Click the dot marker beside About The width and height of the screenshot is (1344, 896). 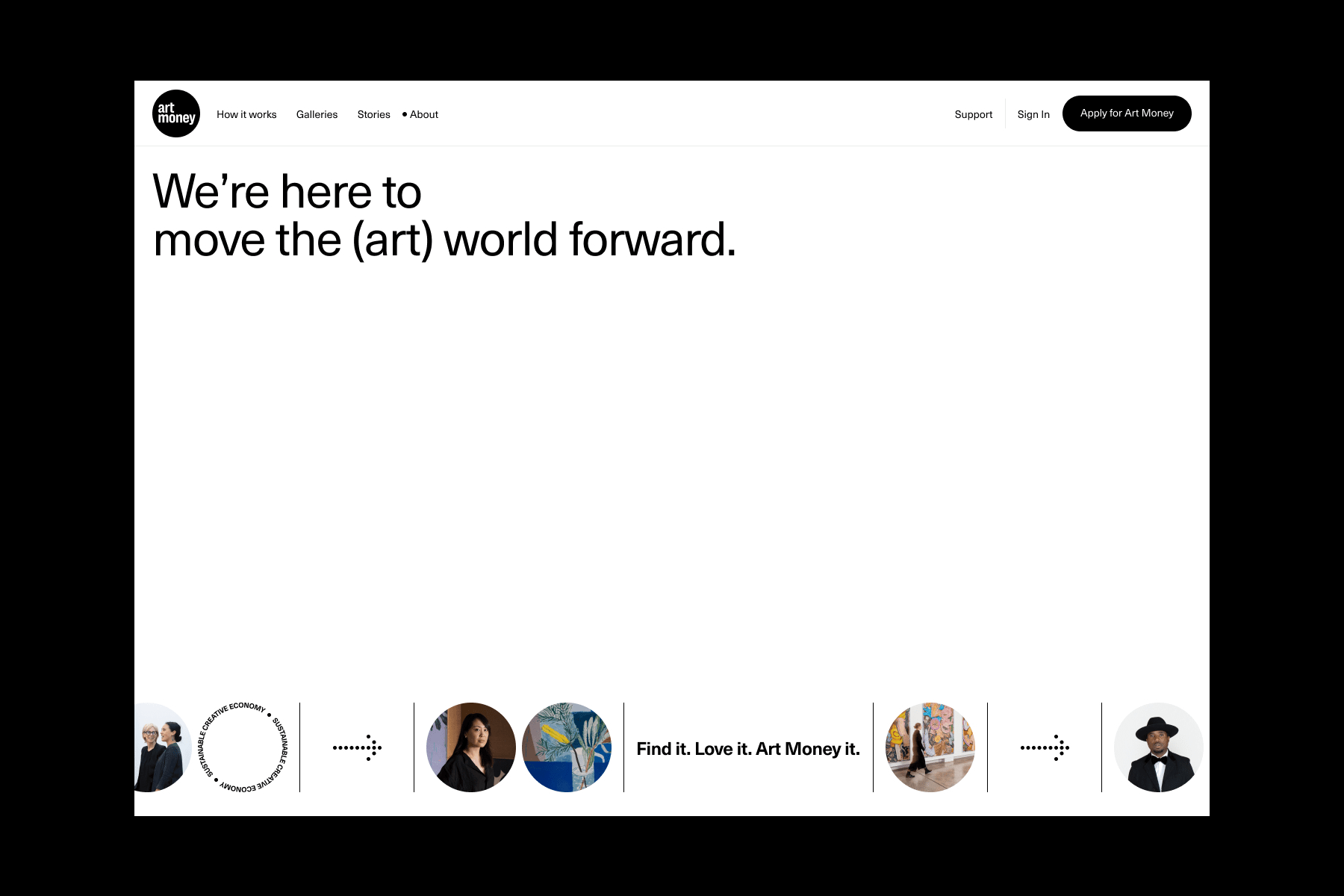(405, 114)
